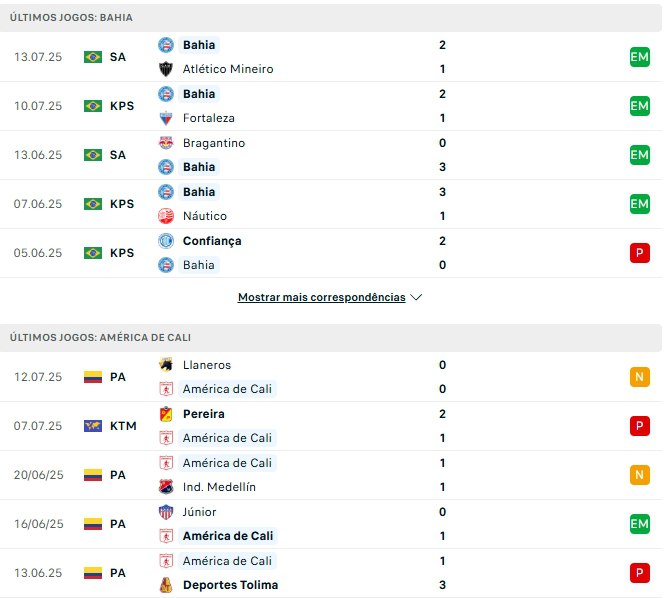Open the Bahia vs Atlético Mineiro match row

tap(331, 57)
